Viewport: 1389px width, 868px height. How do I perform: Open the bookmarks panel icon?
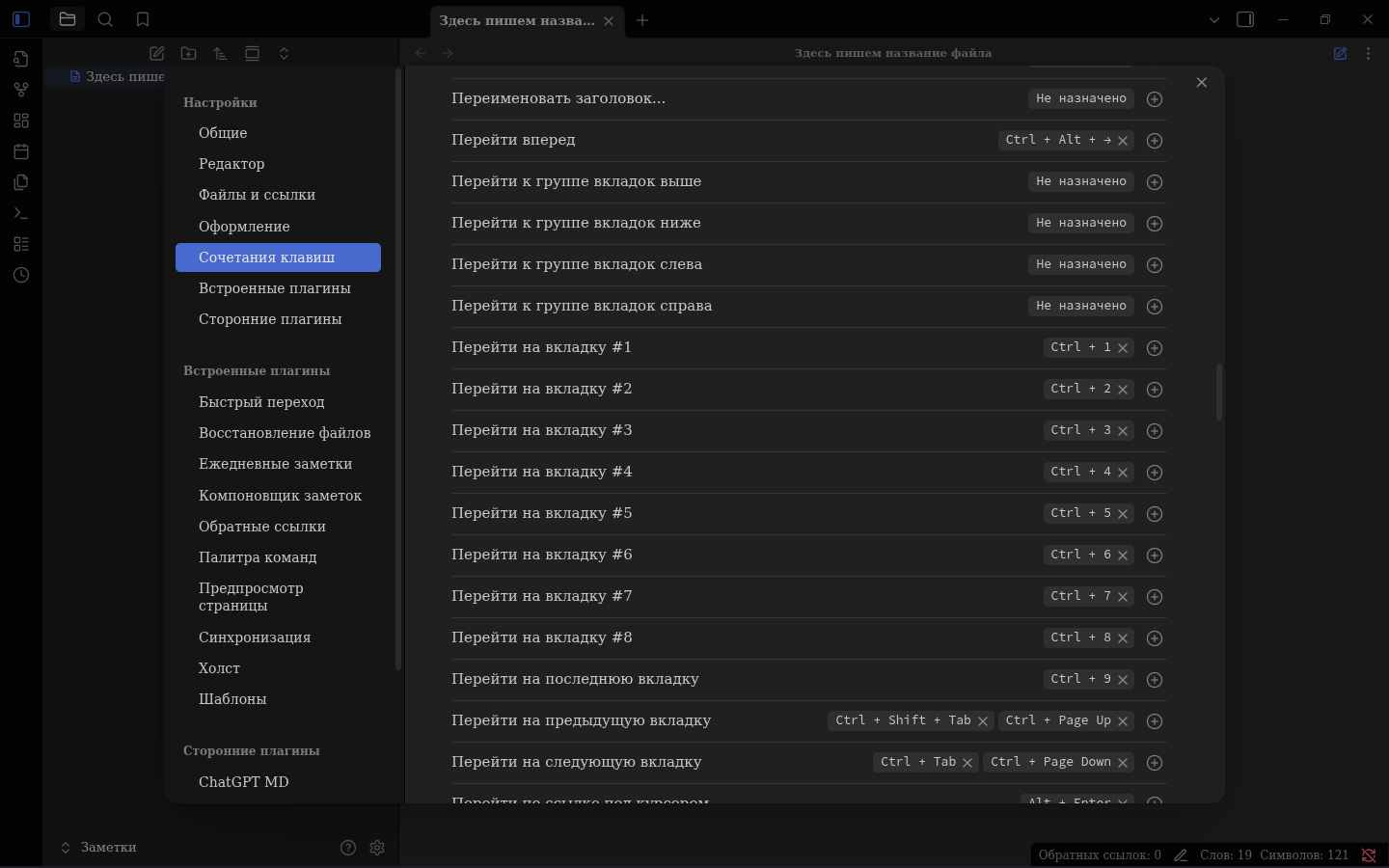(x=143, y=19)
